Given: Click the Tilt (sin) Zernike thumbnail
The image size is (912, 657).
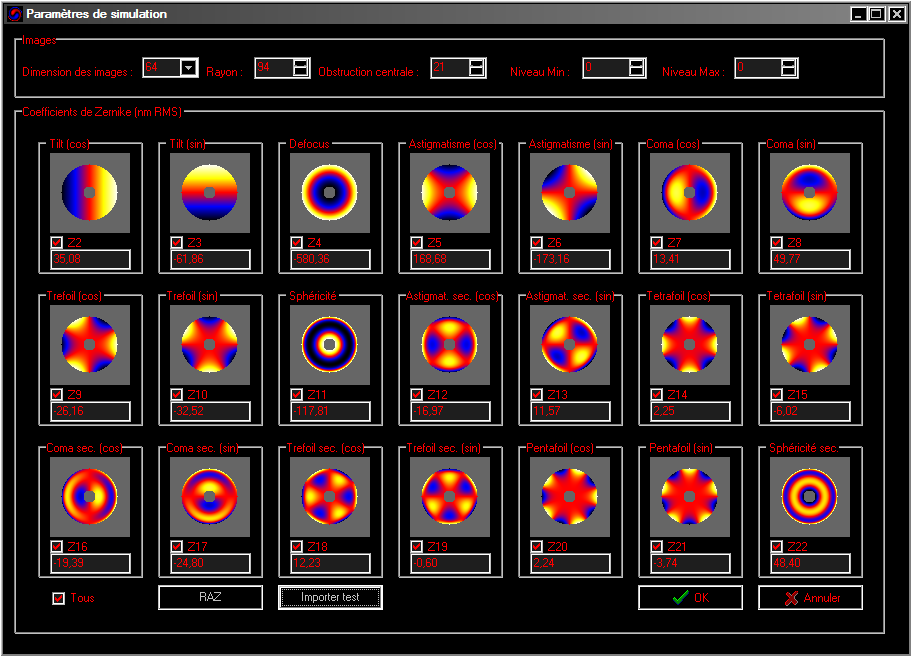Looking at the screenshot, I should 209,193.
